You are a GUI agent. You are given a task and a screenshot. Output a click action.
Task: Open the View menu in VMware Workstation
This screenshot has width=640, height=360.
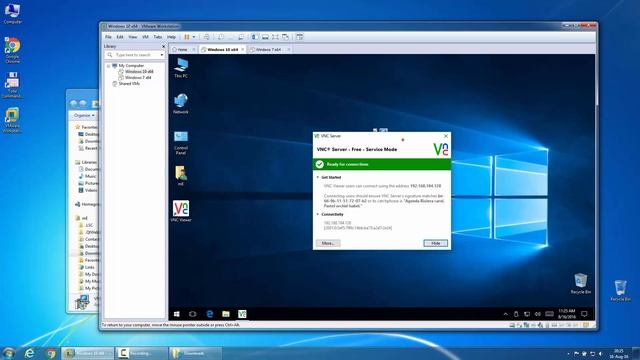pyautogui.click(x=133, y=37)
